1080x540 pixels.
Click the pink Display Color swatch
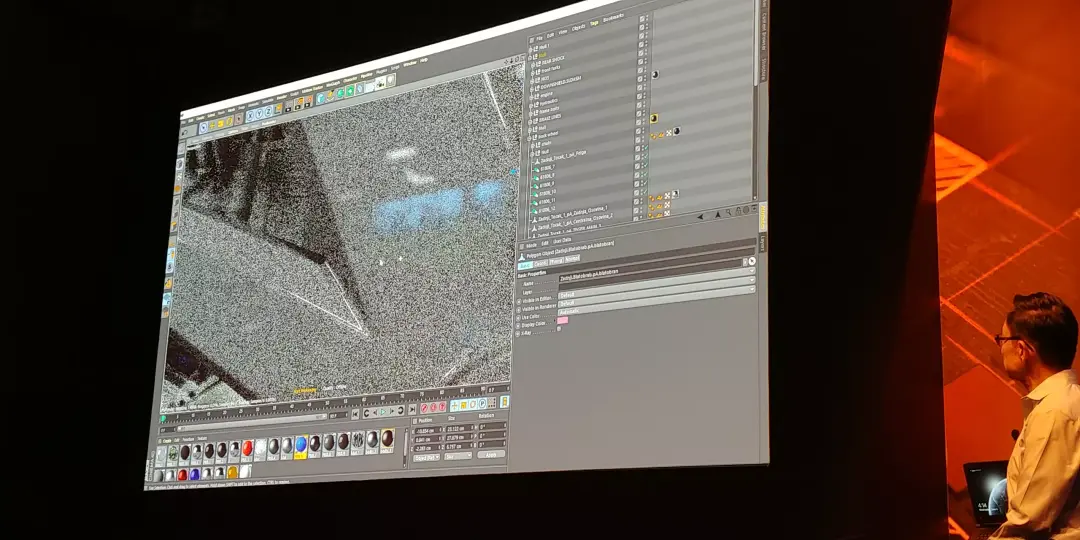coord(563,321)
